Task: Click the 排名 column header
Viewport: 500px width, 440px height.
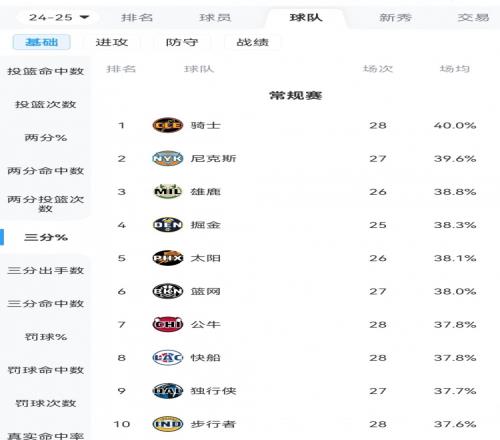Action: [x=121, y=69]
